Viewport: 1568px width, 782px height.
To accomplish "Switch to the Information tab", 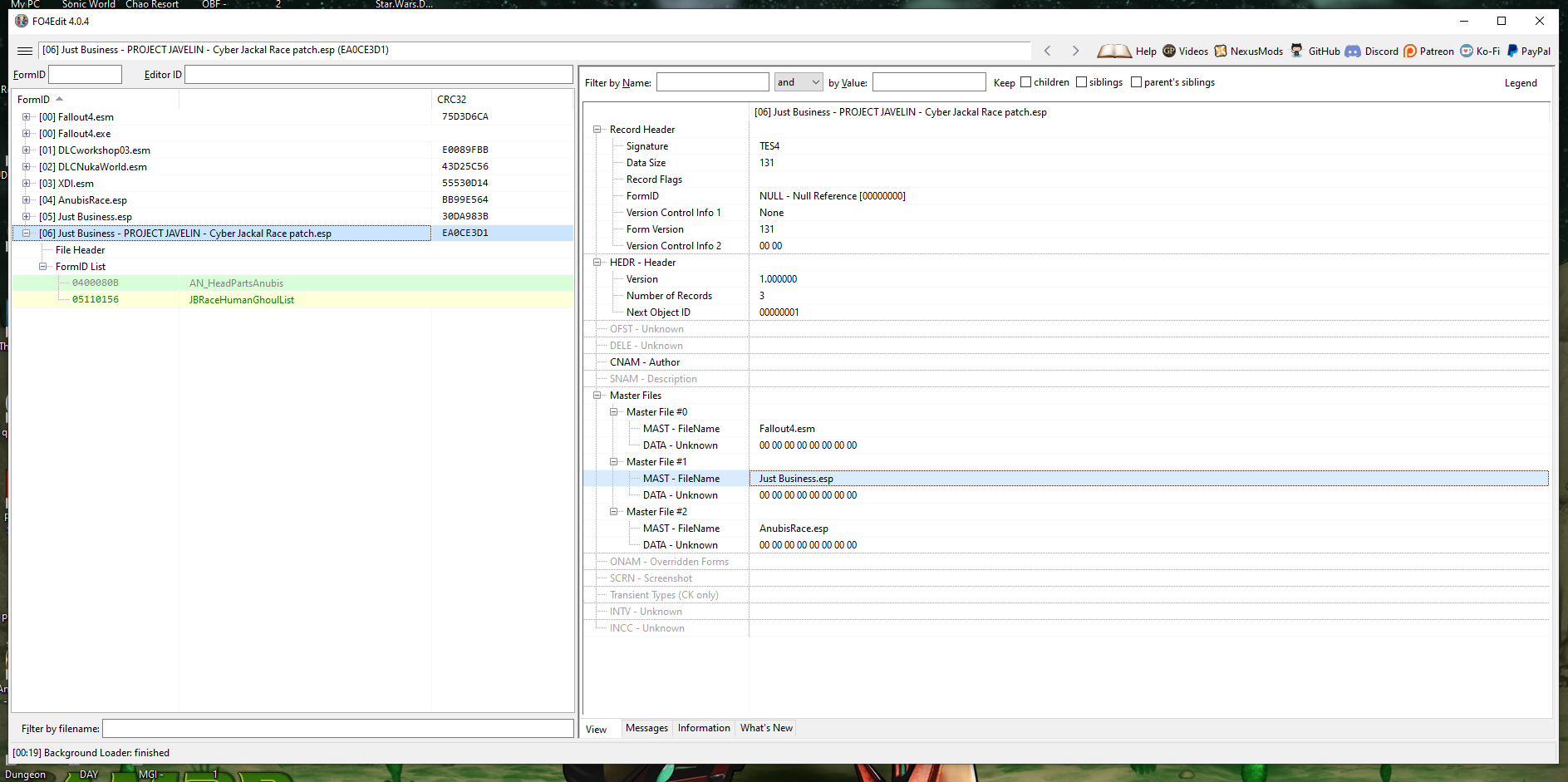I will [x=704, y=728].
